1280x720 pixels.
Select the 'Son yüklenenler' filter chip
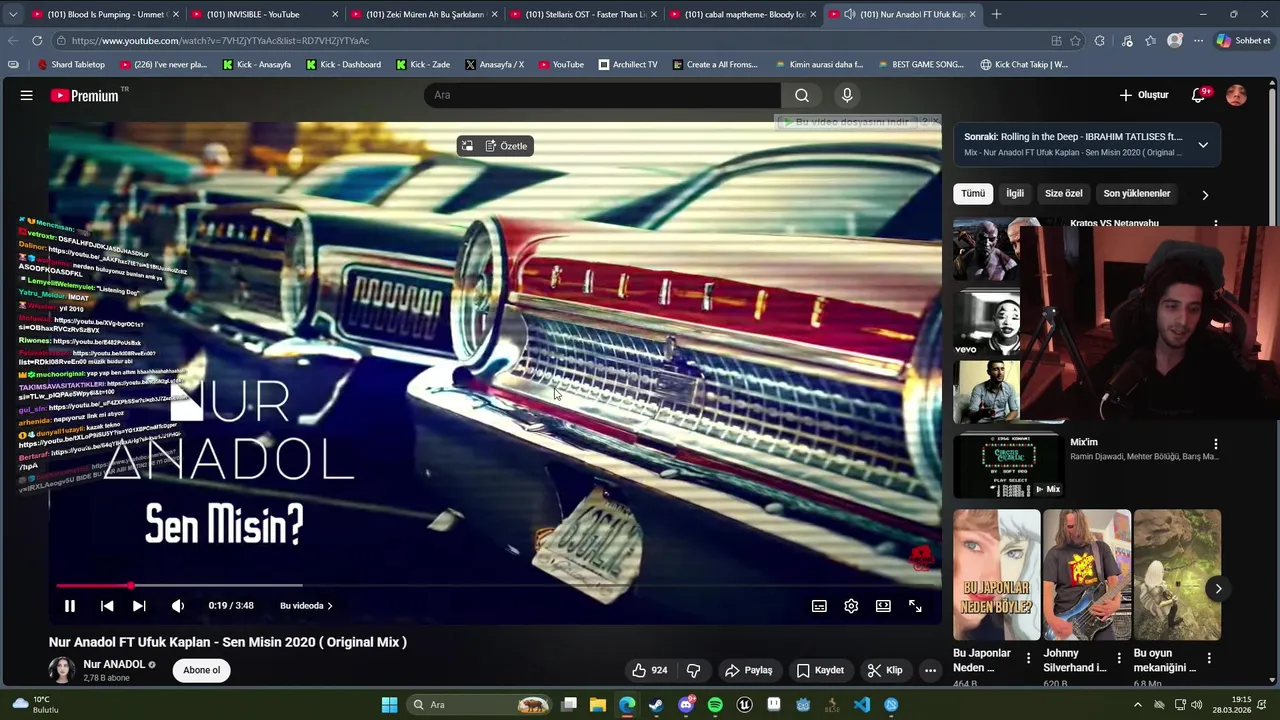[x=1137, y=193]
